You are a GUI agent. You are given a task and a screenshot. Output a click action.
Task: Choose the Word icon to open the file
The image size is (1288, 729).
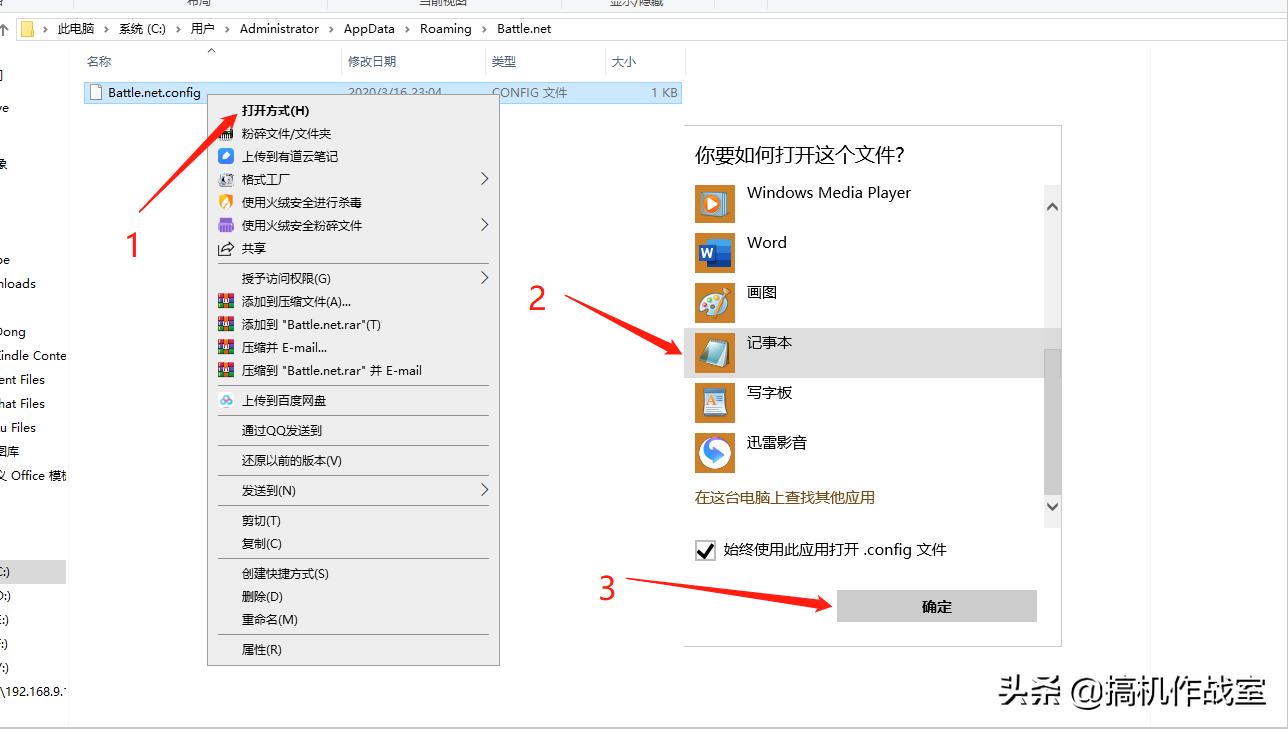click(x=714, y=252)
